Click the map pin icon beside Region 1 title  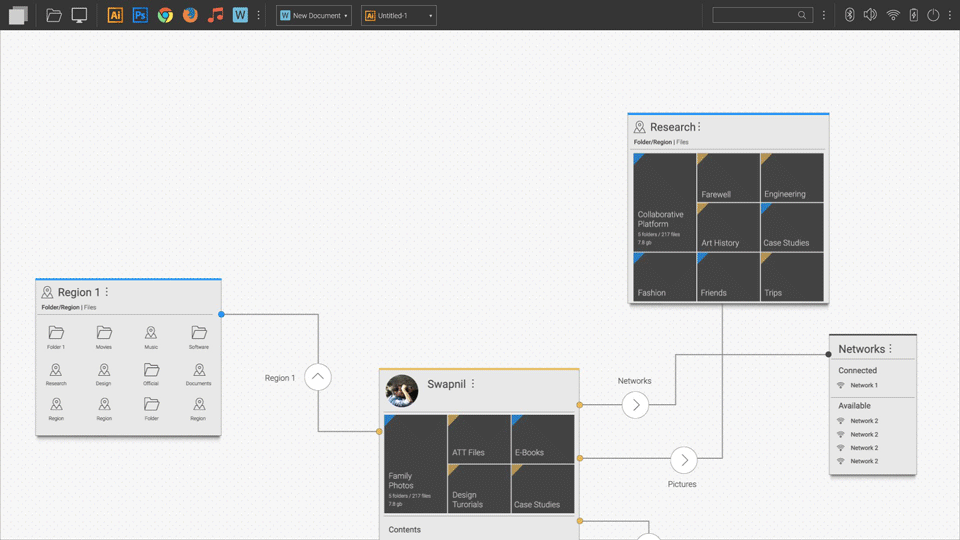[47, 292]
